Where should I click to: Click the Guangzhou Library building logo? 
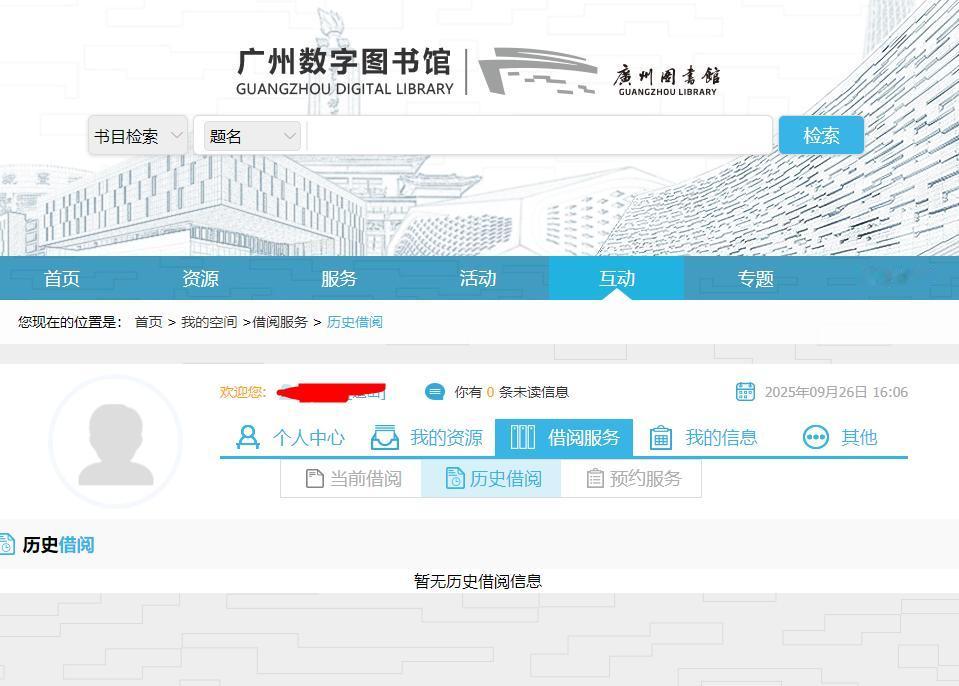click(x=599, y=72)
